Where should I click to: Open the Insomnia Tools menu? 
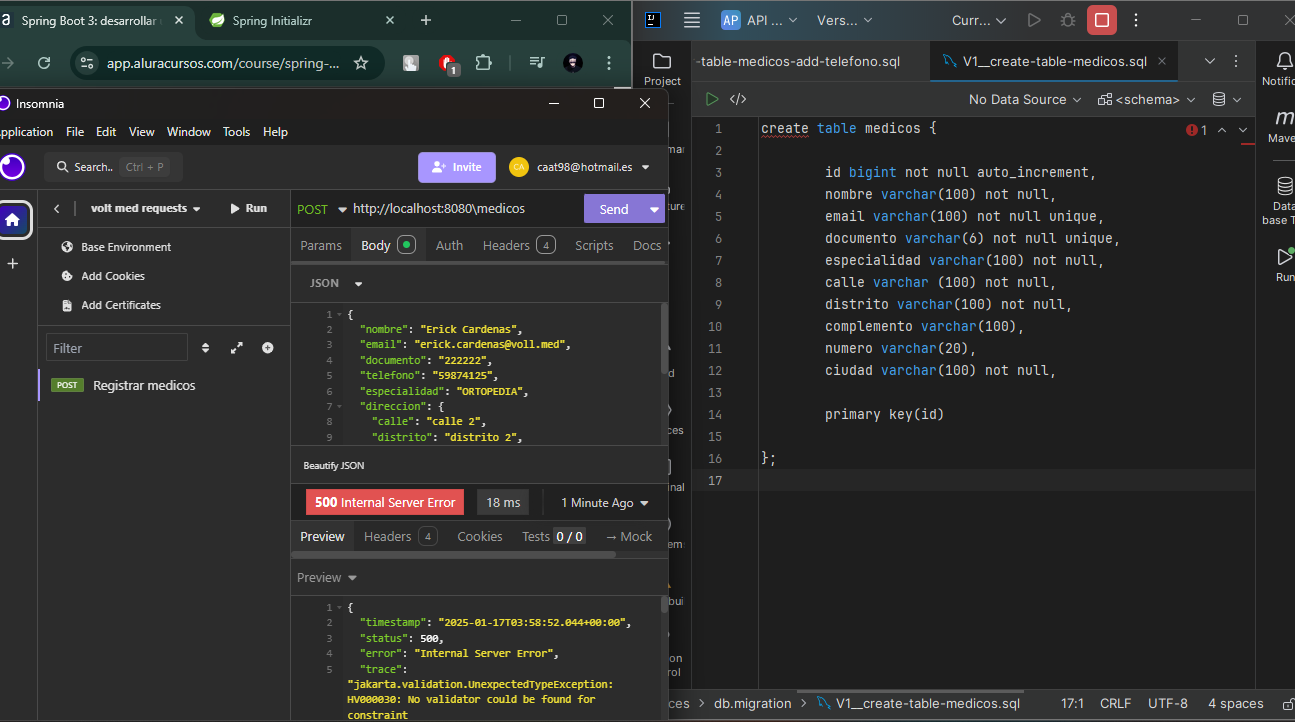click(236, 132)
